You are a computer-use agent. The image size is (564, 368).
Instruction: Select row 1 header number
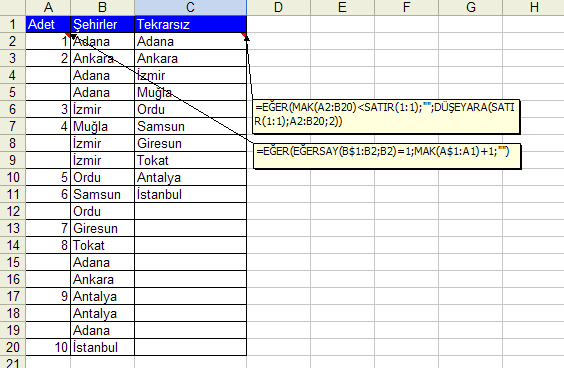tap(13, 24)
